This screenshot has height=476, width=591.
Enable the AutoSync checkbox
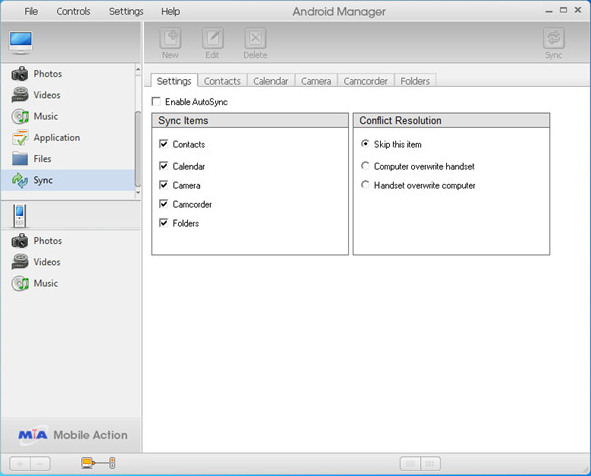(156, 101)
